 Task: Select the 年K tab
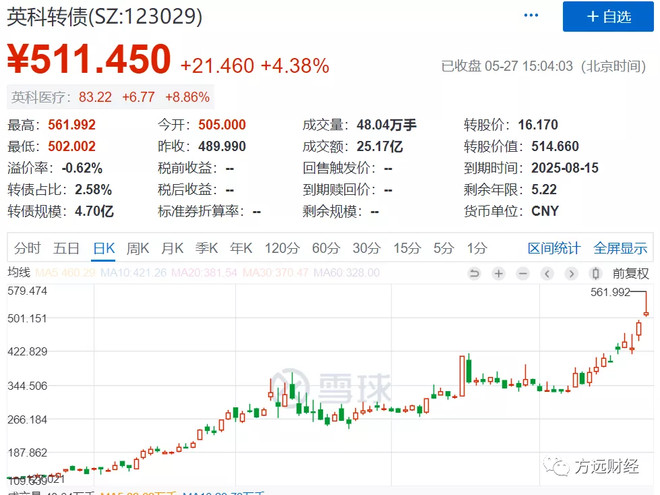coord(241,248)
